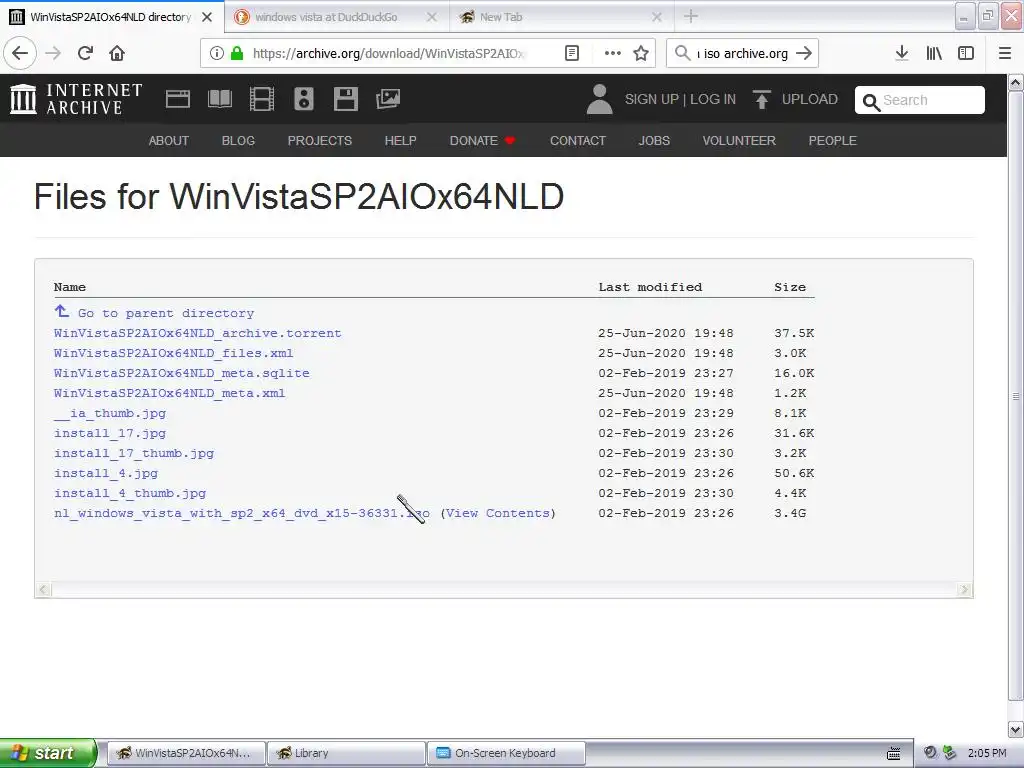
Task: Open __ia_thumb.jpg file link
Action: [110, 413]
